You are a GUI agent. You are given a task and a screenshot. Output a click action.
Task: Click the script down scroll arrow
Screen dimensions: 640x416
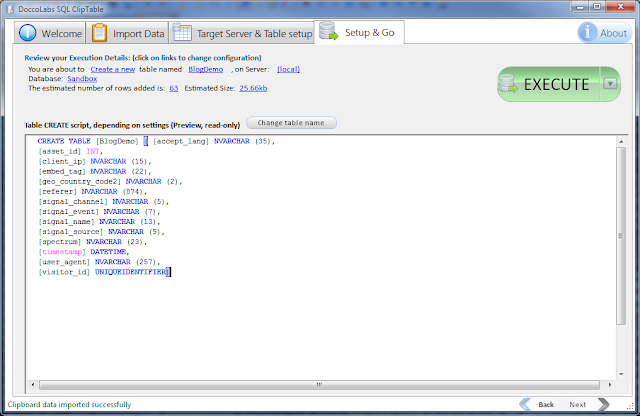(x=621, y=374)
